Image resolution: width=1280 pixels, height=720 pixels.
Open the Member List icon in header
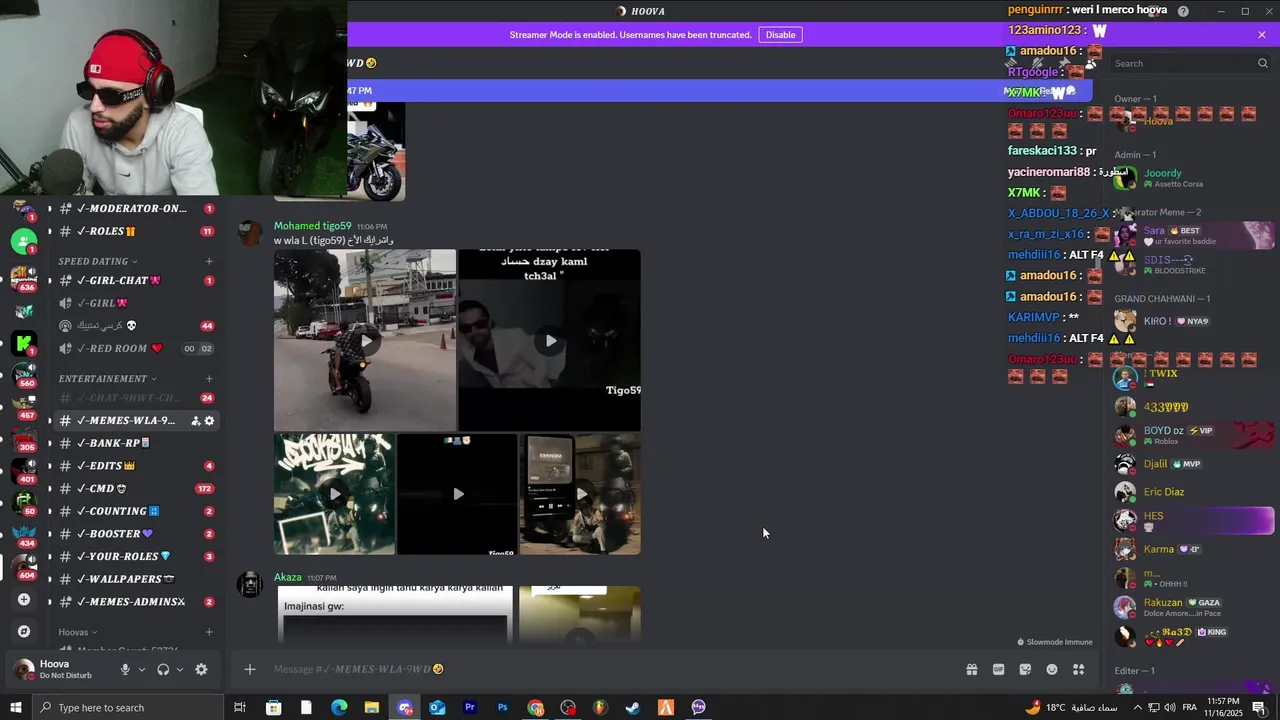pyautogui.click(x=1090, y=63)
